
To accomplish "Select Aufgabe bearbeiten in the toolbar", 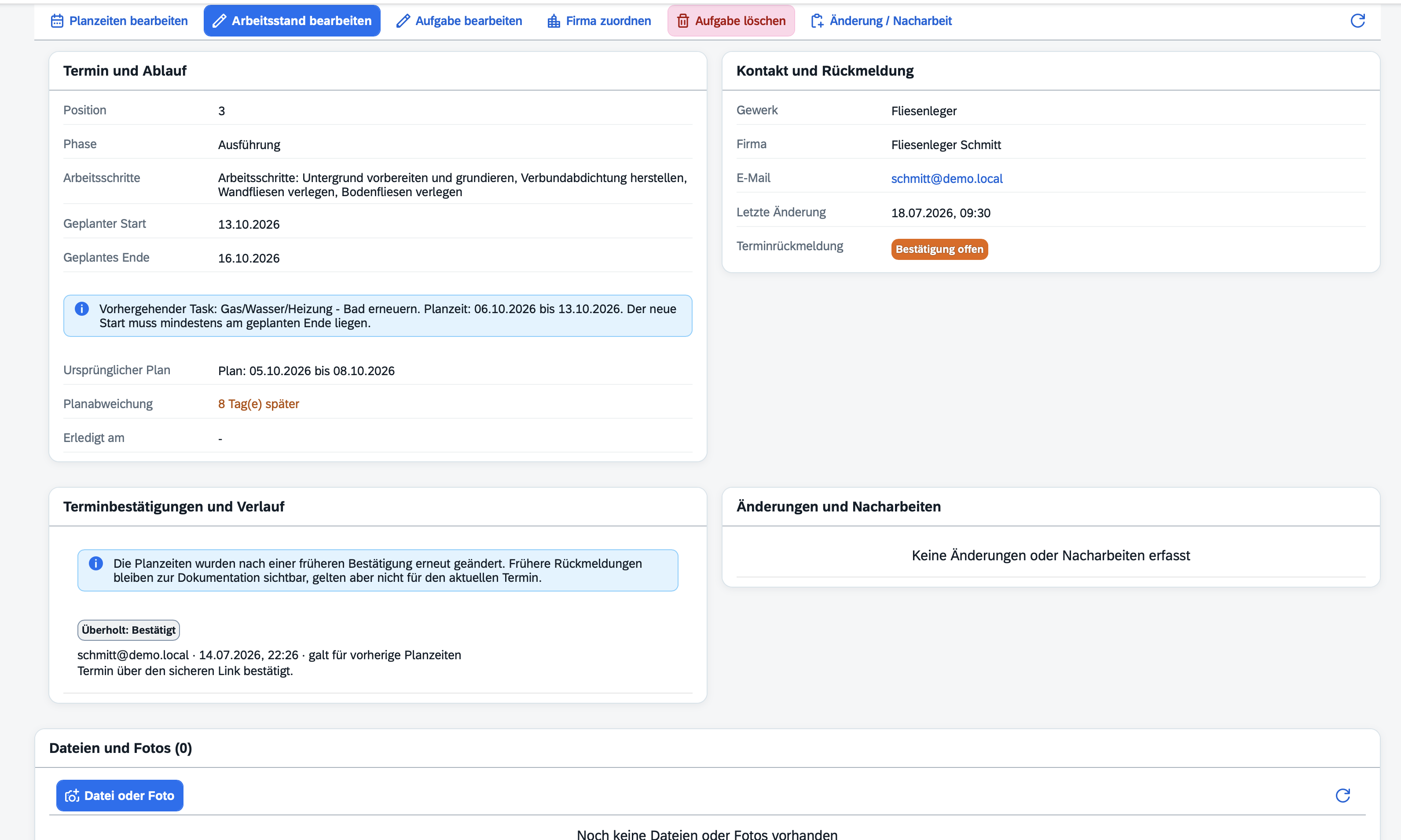I will 459,21.
